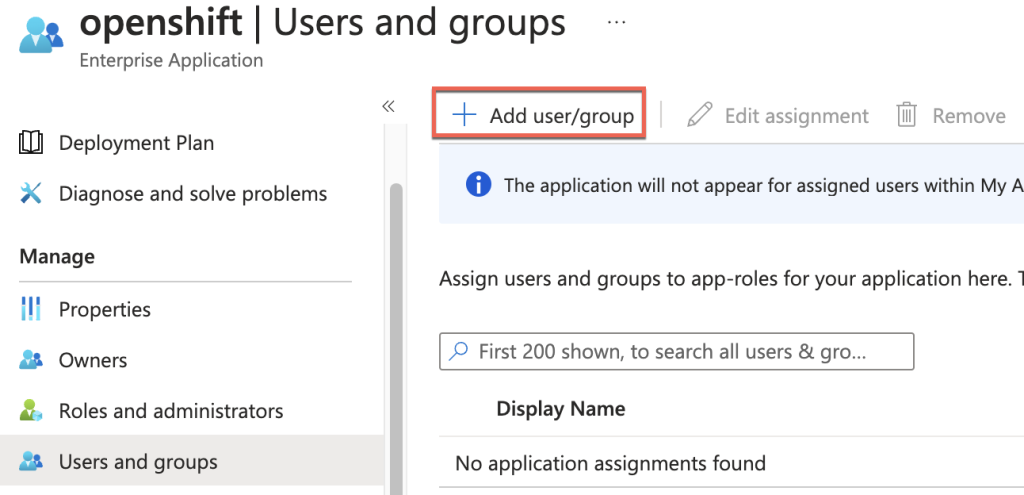Click the Diagnose wrench tools icon

pos(31,194)
